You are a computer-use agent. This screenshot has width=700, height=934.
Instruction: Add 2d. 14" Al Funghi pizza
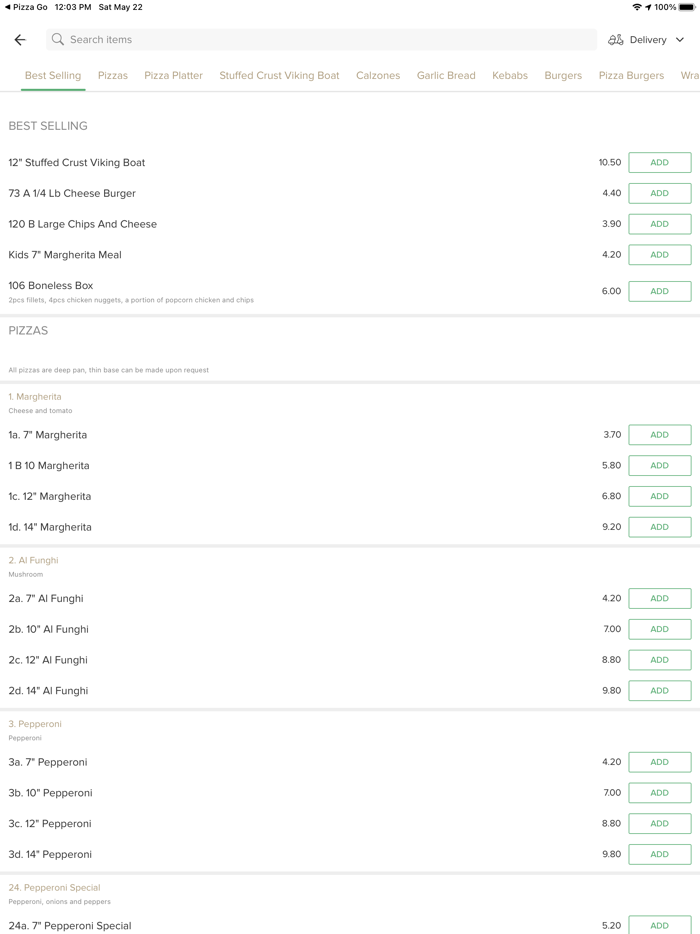(659, 691)
